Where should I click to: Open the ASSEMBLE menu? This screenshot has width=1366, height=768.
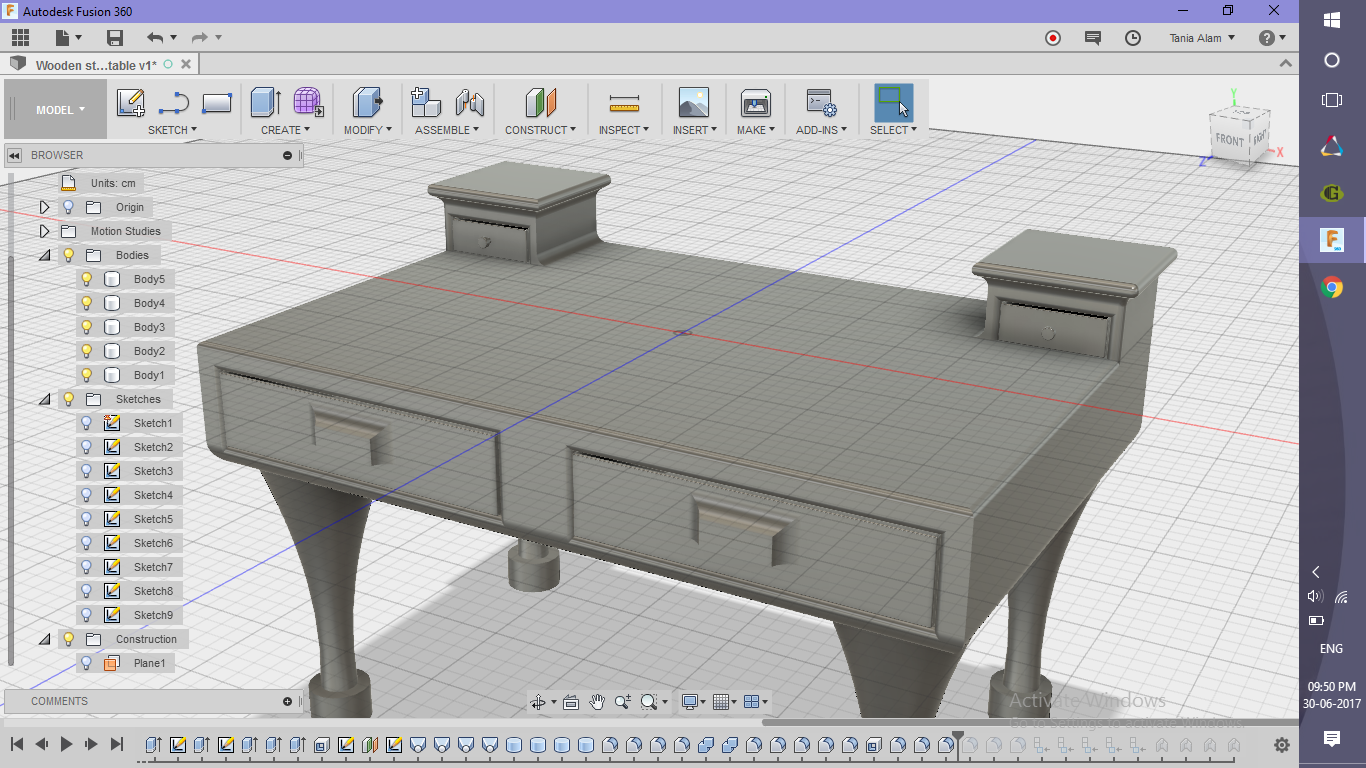pos(447,130)
